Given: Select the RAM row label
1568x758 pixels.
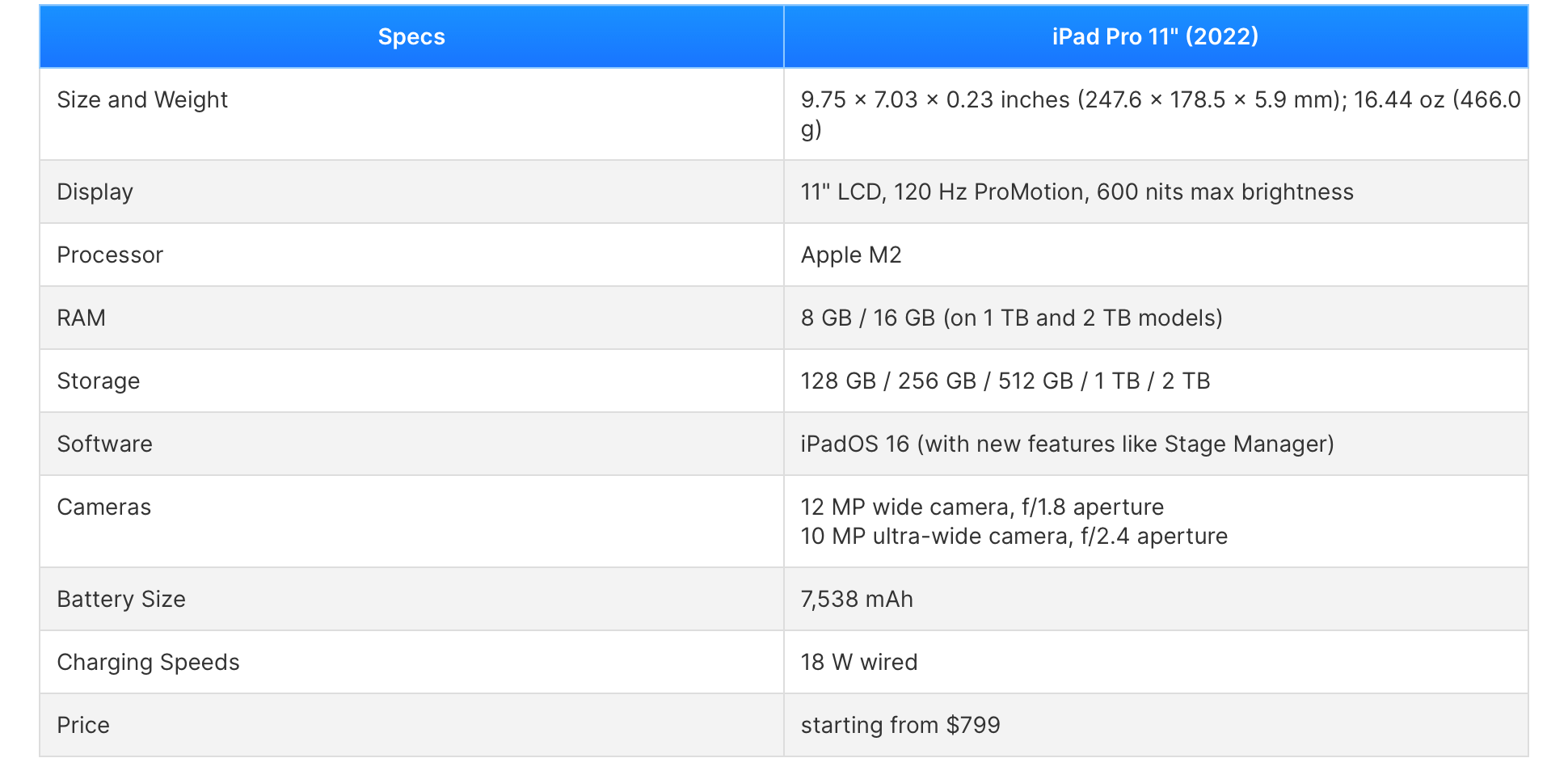Looking at the screenshot, I should click(81, 318).
